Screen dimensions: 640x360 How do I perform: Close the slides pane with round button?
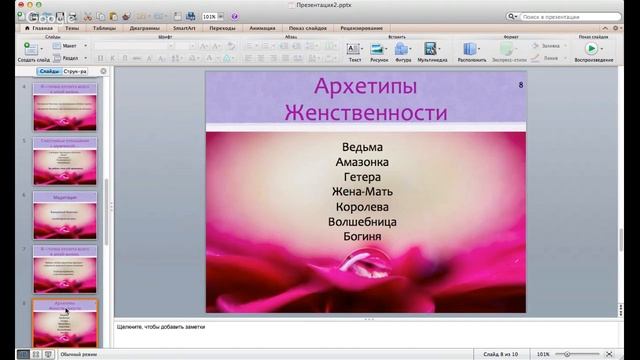click(x=103, y=71)
